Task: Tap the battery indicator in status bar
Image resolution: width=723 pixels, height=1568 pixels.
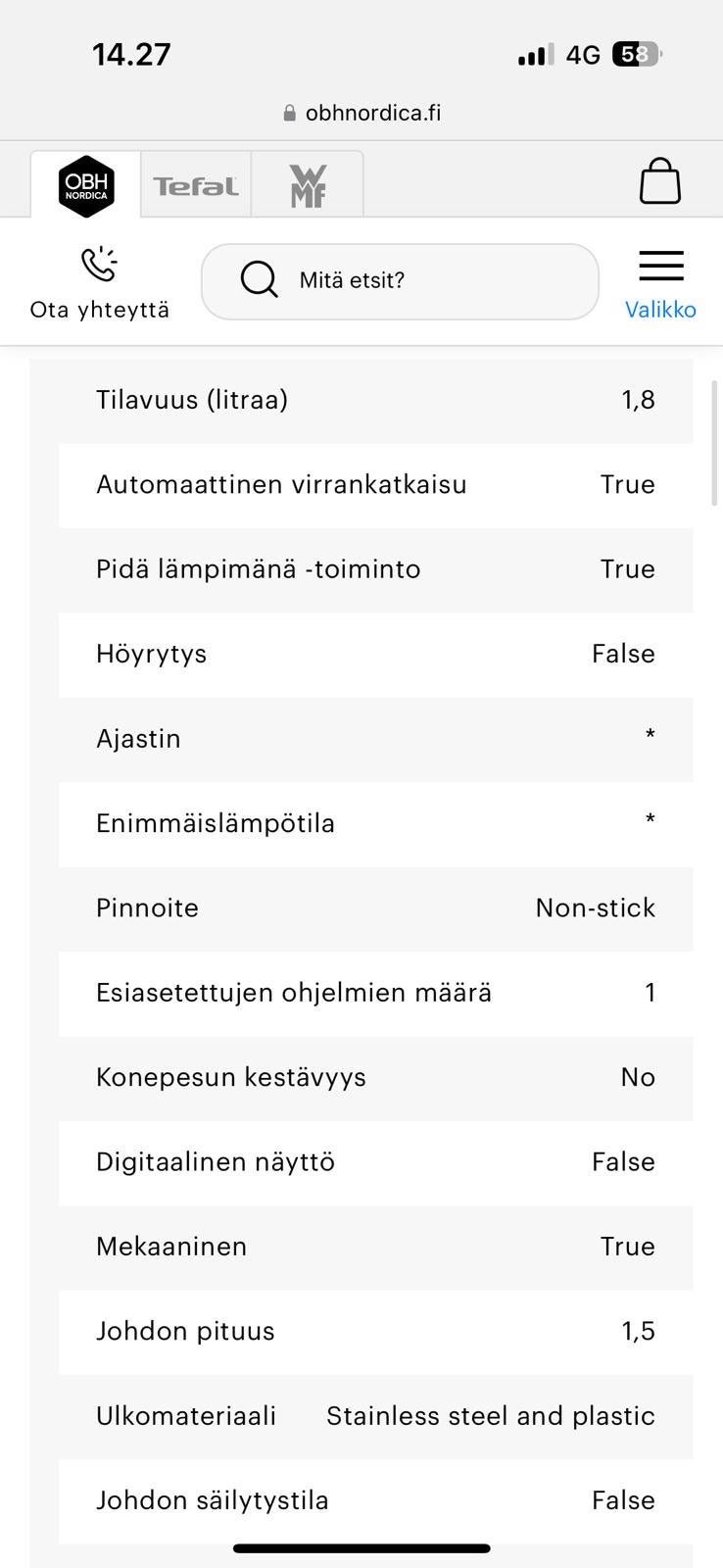Action: tap(636, 55)
